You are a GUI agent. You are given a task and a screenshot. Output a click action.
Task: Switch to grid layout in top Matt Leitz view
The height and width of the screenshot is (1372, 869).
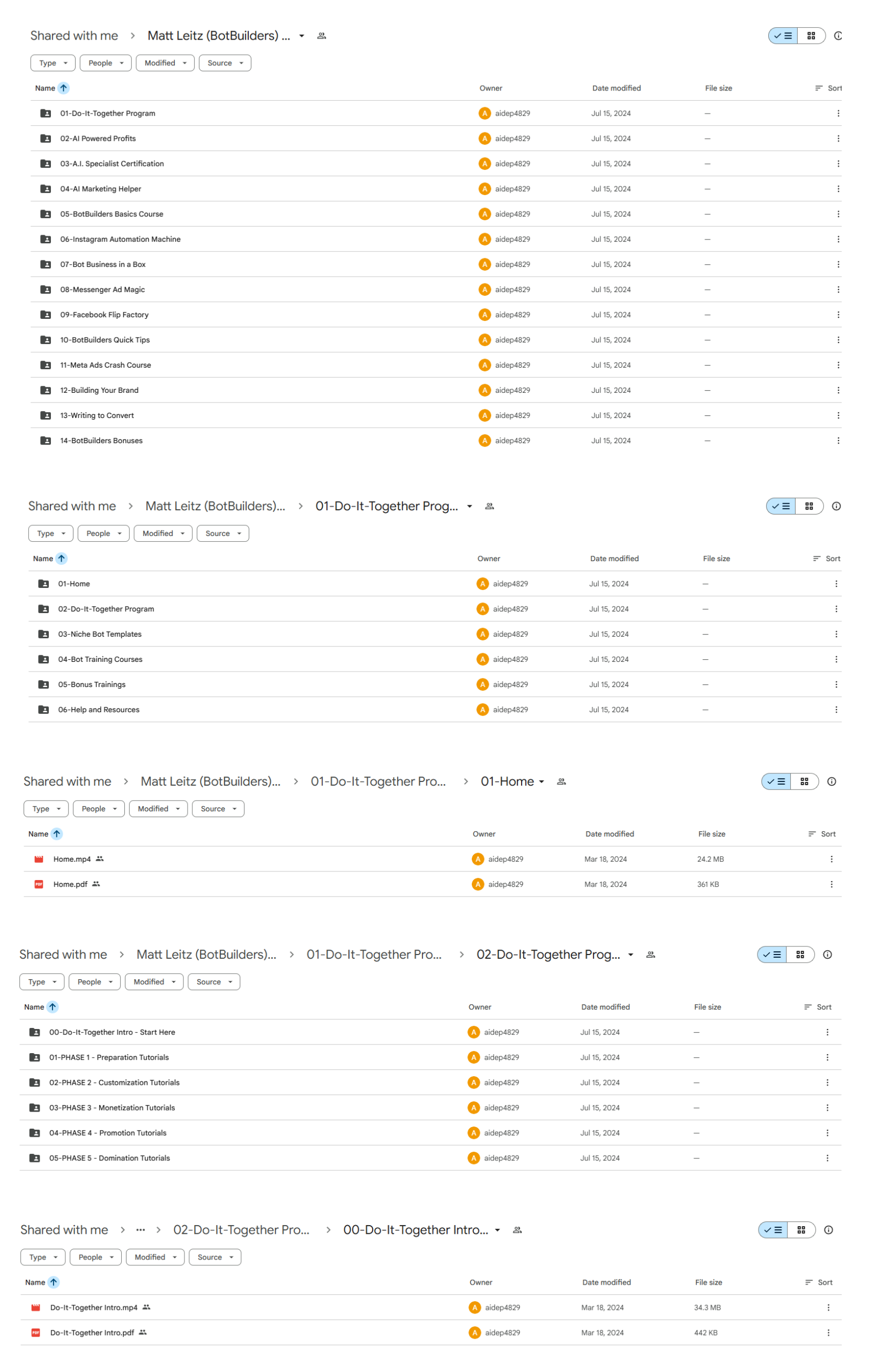811,36
